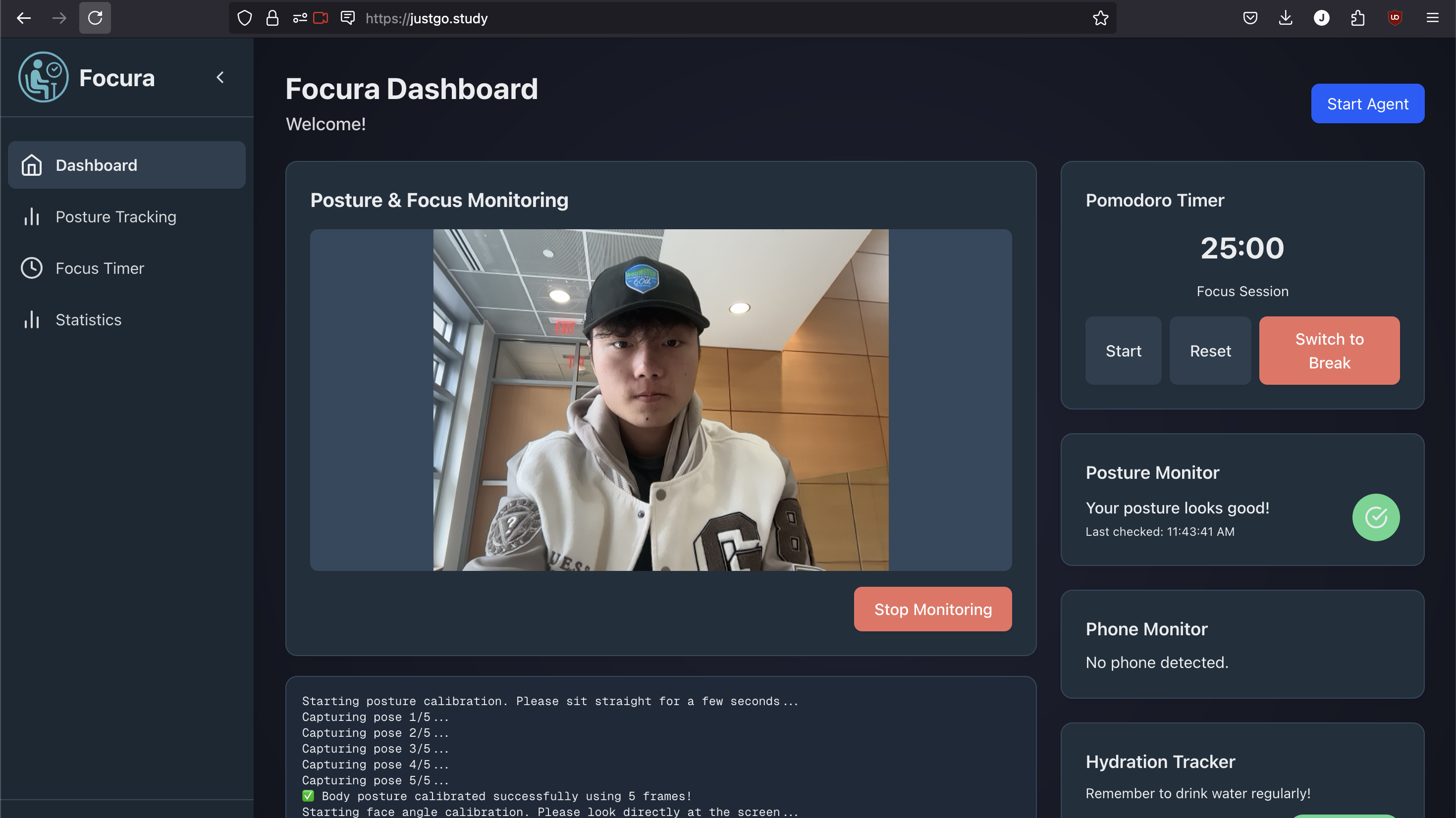Viewport: 1456px width, 818px height.
Task: Toggle the camera permission indicator icon
Action: coord(321,18)
